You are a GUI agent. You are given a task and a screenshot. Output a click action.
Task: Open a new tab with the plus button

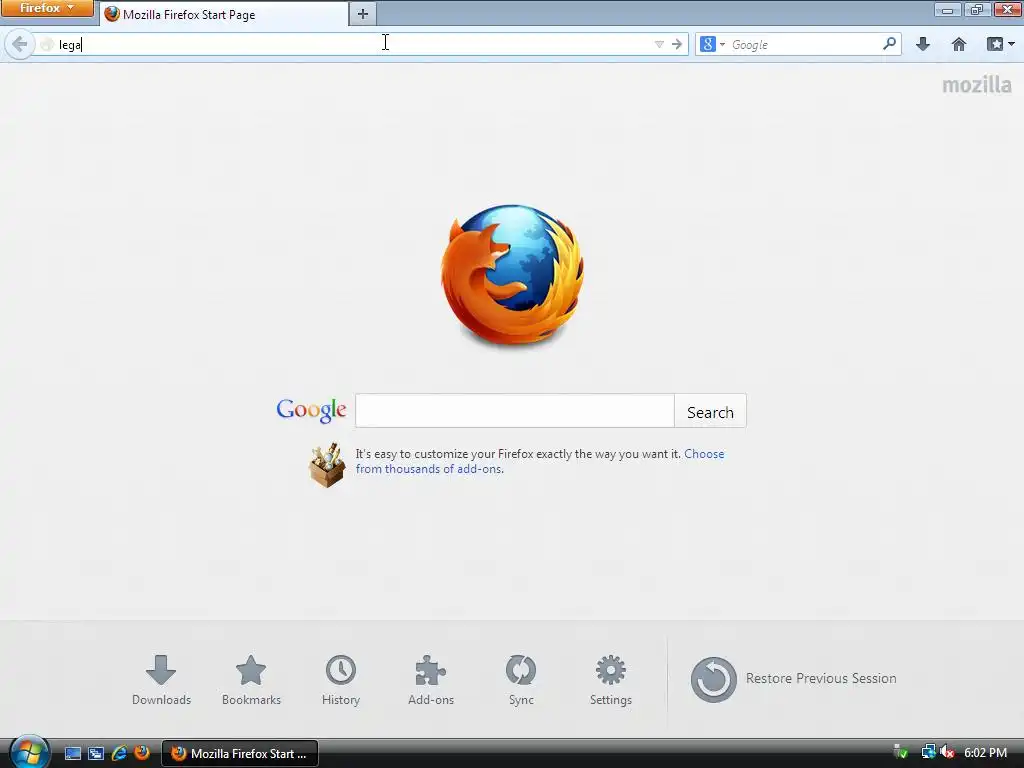tap(363, 14)
